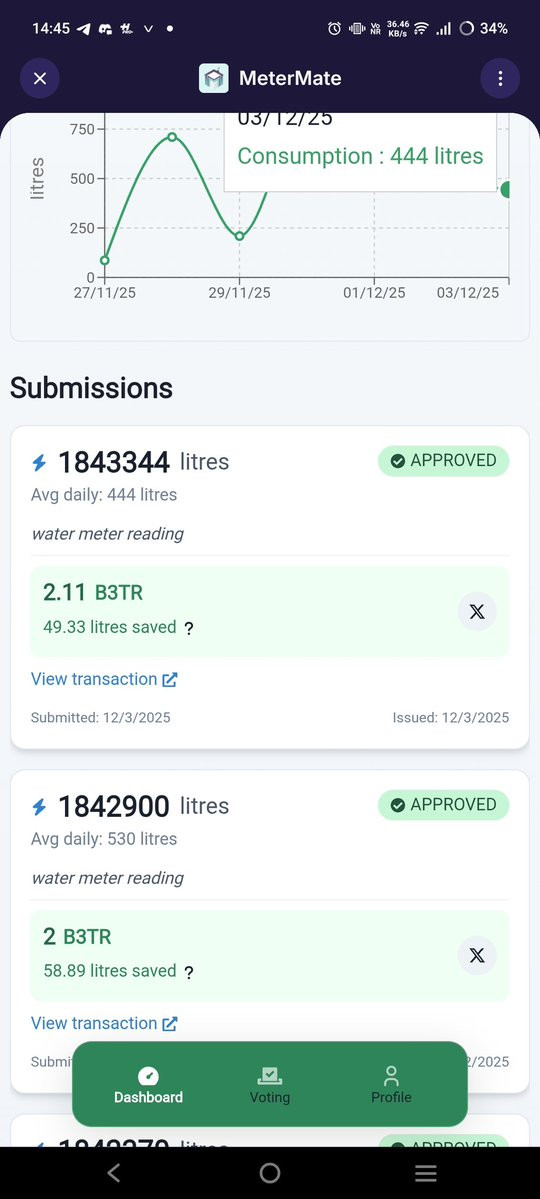Tap the MeterMate logo icon
Screen dimensions: 540x1199
click(213, 78)
